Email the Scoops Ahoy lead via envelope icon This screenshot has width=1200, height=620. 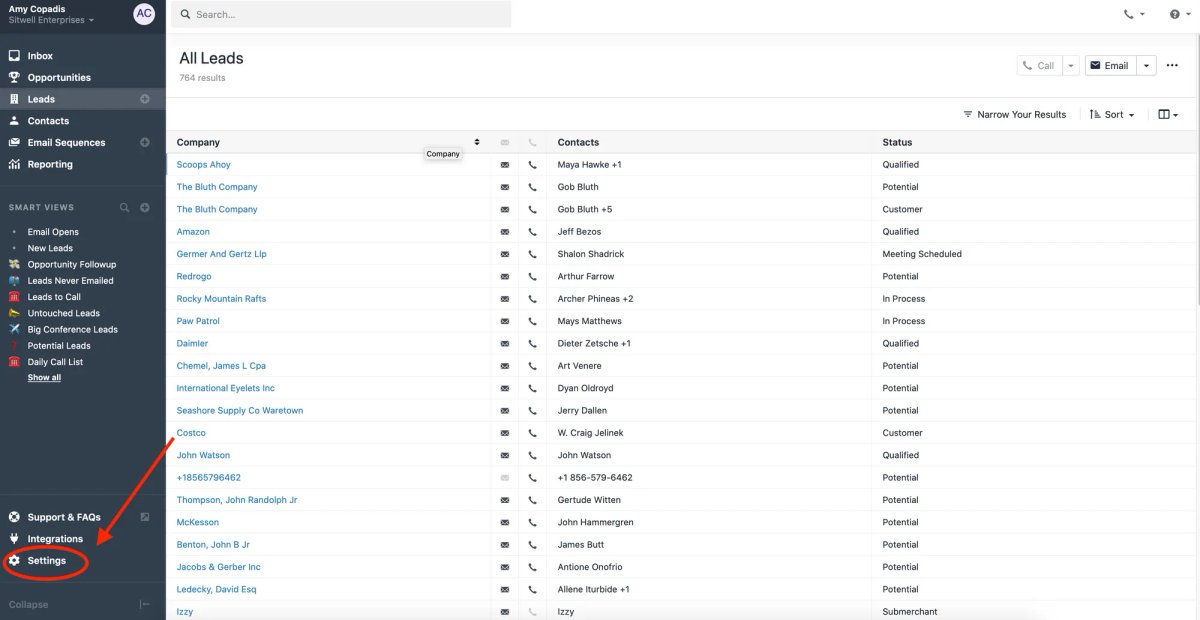click(504, 165)
